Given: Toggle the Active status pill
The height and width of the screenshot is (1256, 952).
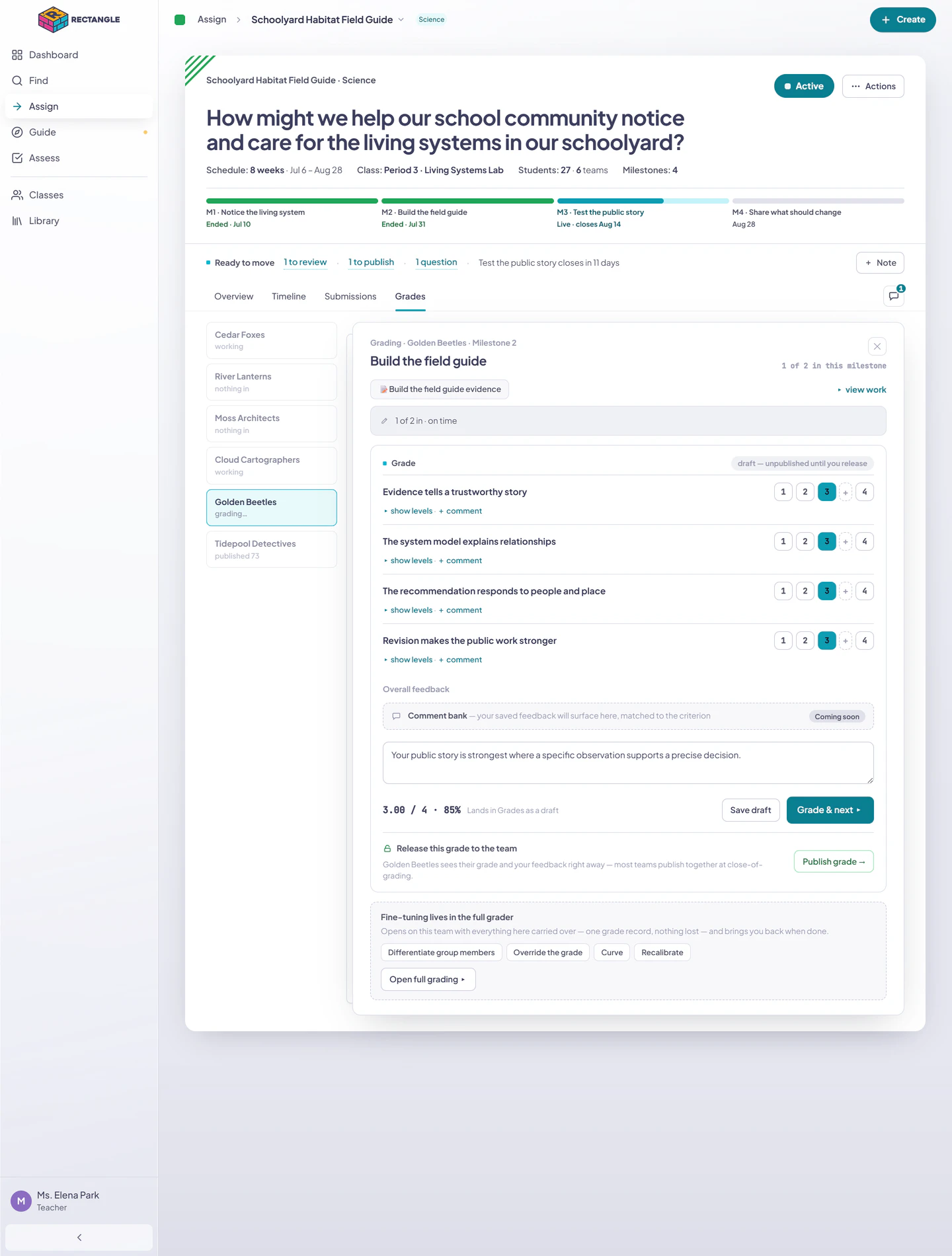Looking at the screenshot, I should [804, 87].
